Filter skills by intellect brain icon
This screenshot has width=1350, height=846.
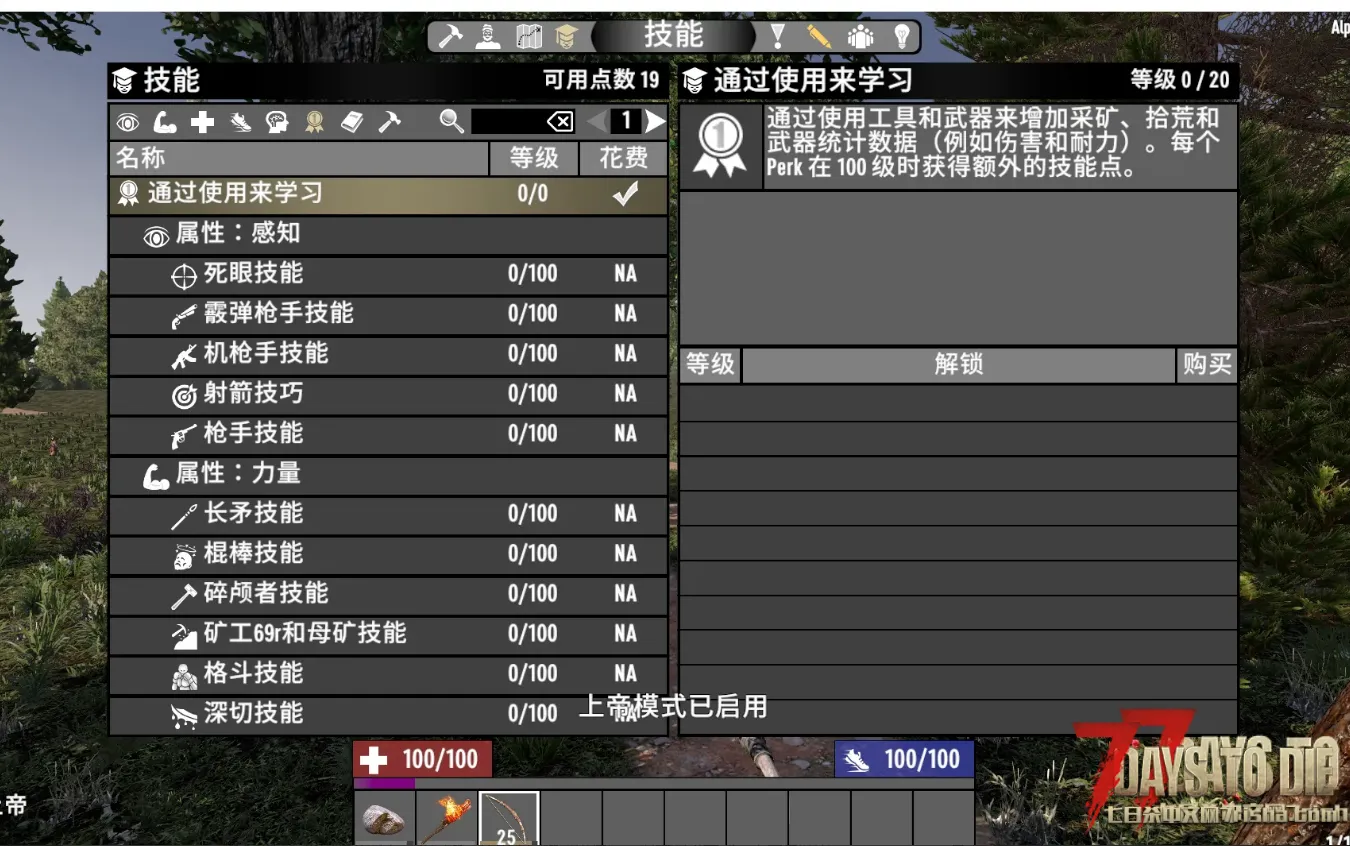click(277, 122)
